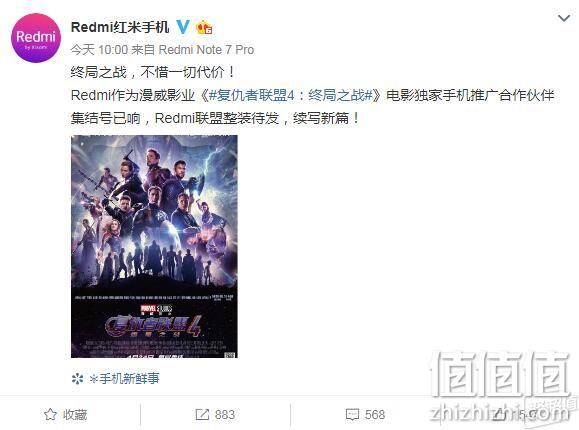Click the 883 repost count
Viewport: 579px width, 430px height.
tap(225, 414)
